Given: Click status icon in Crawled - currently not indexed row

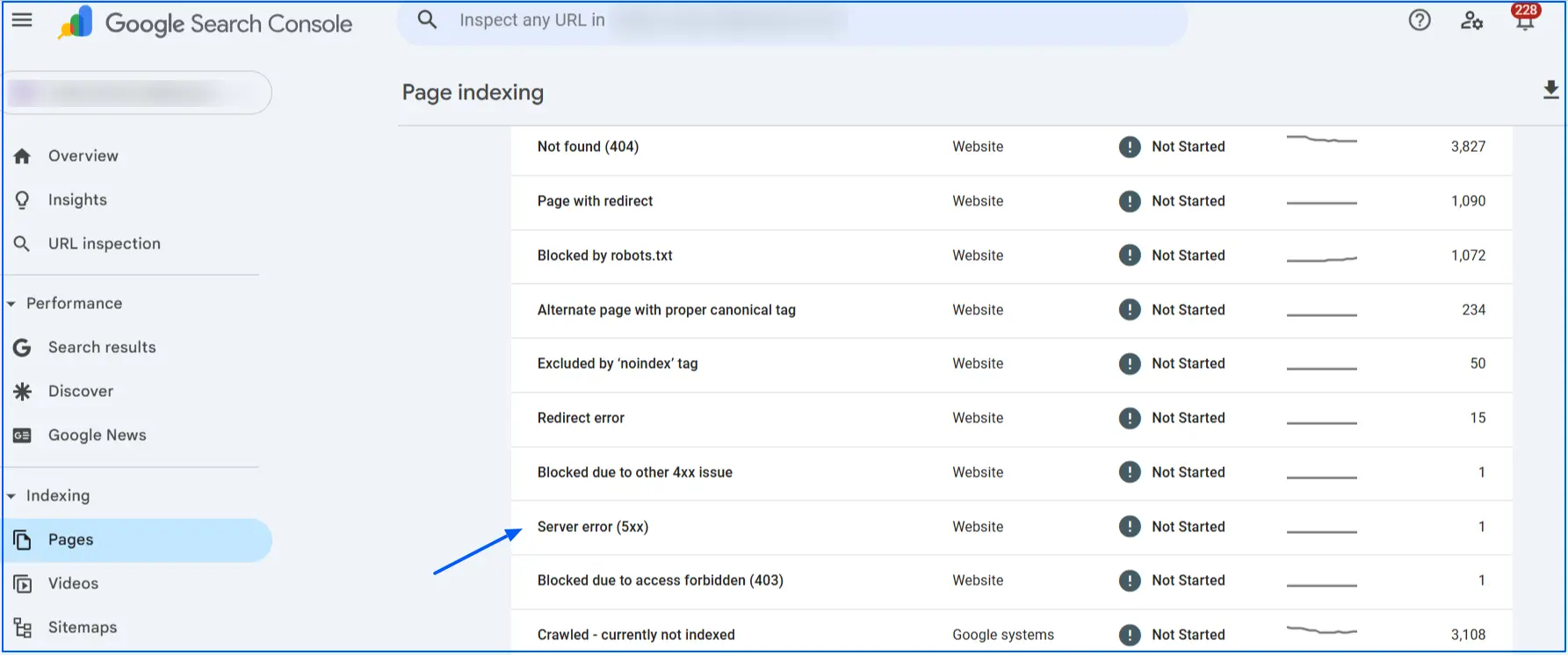Looking at the screenshot, I should tap(1130, 635).
